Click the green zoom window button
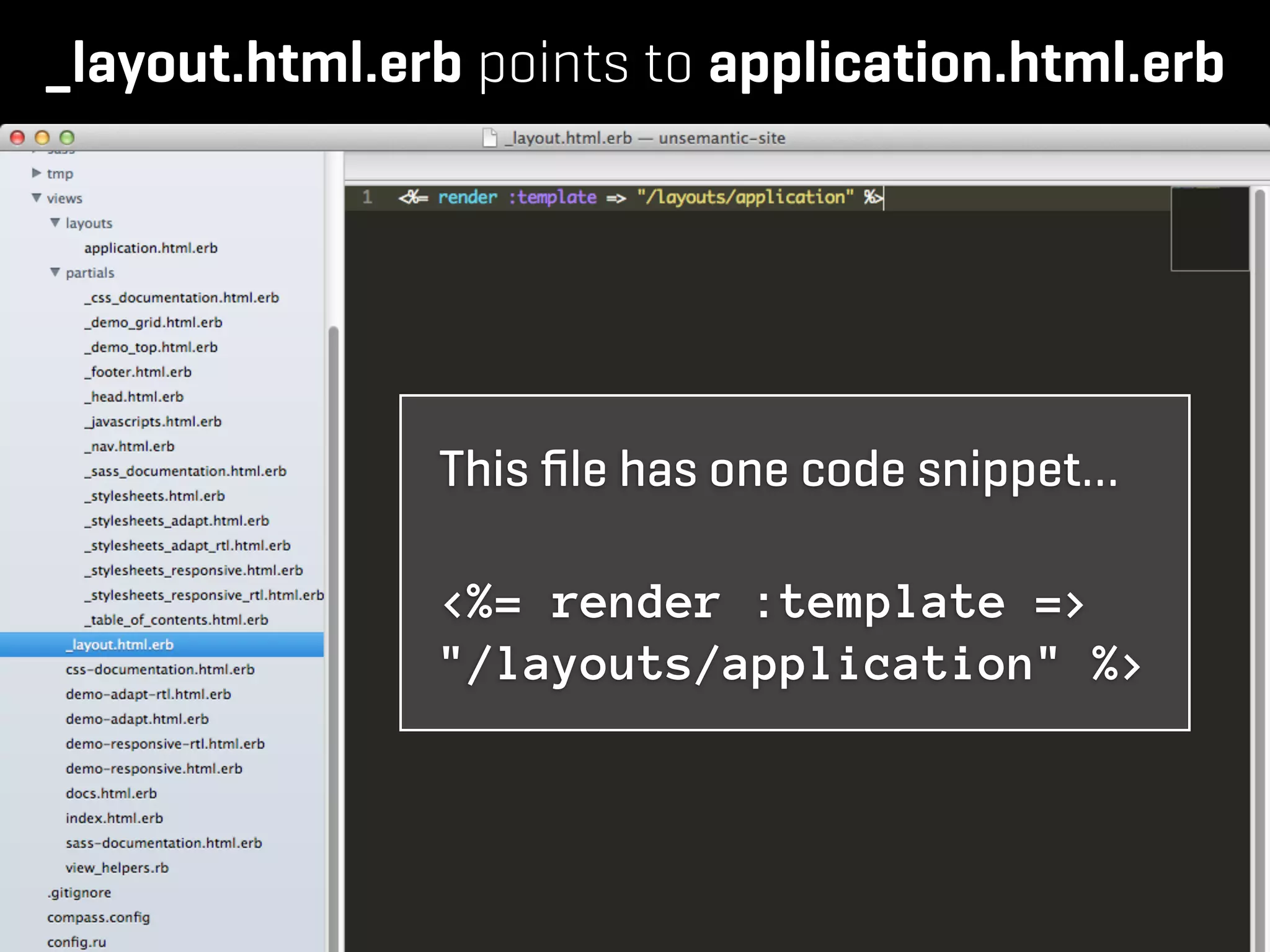Image resolution: width=1270 pixels, height=952 pixels. [67, 138]
